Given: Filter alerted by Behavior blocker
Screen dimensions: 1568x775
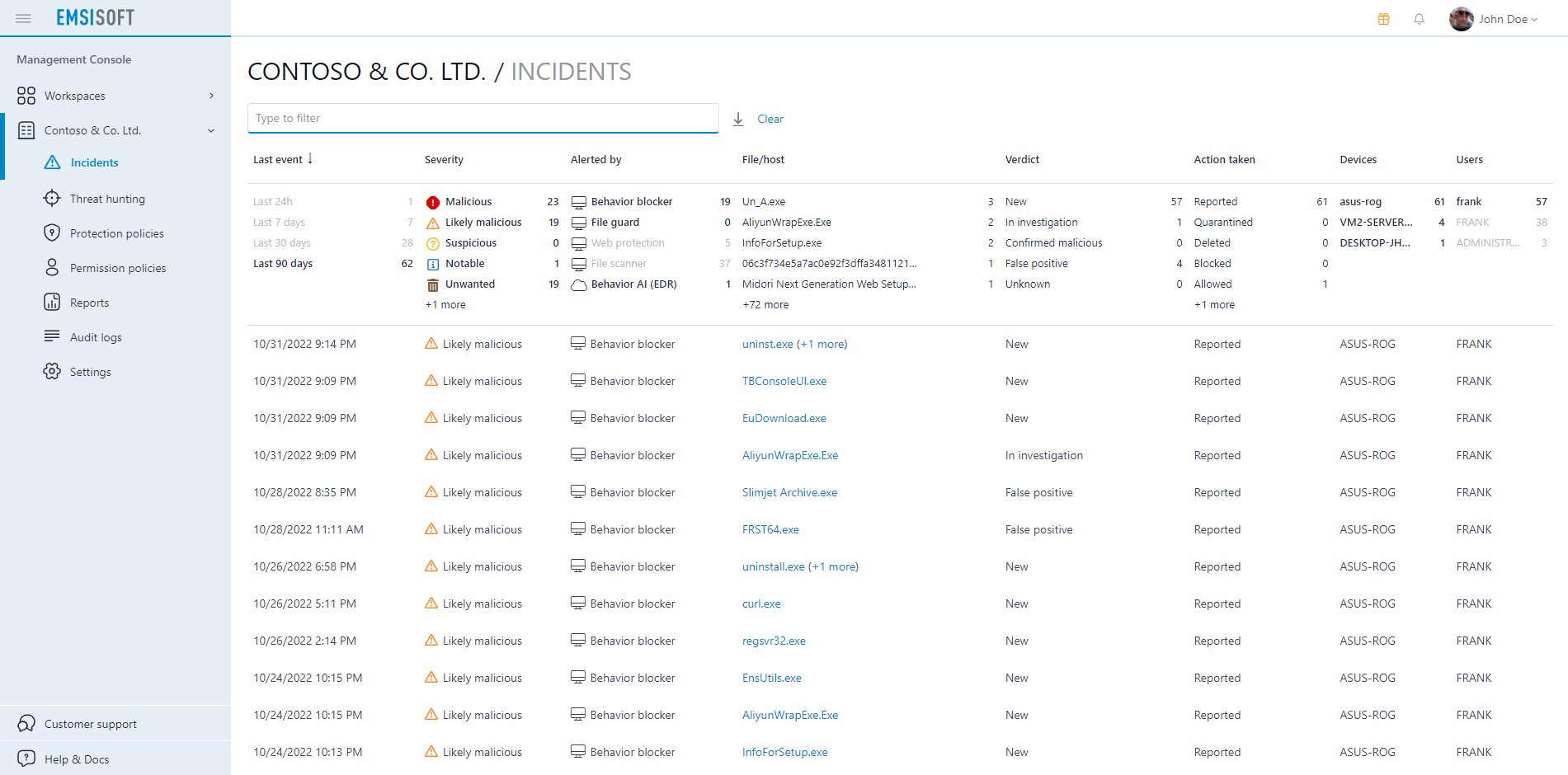Looking at the screenshot, I should coord(632,201).
